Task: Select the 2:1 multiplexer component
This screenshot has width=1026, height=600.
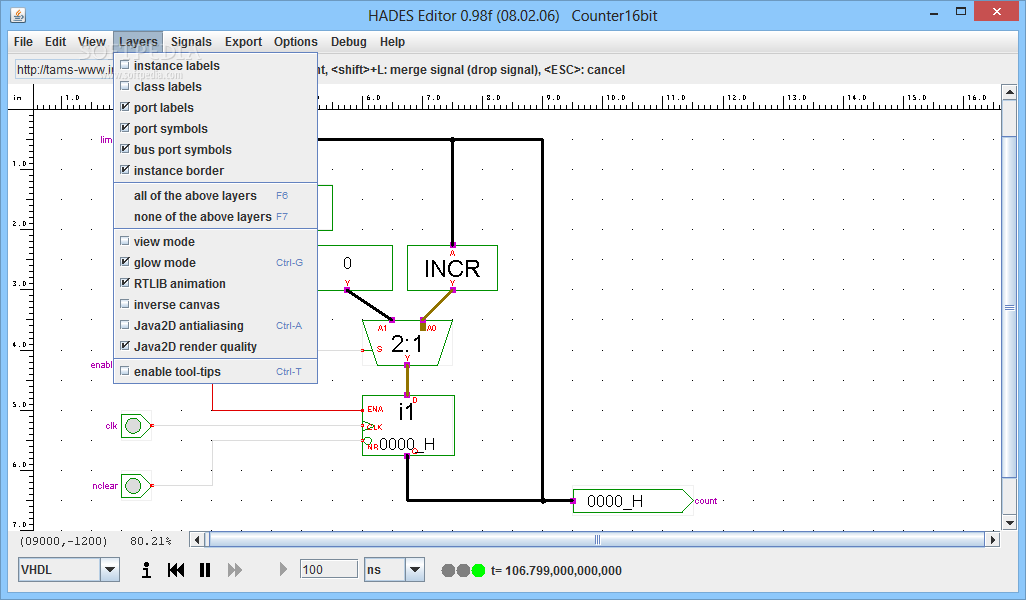Action: [x=407, y=343]
